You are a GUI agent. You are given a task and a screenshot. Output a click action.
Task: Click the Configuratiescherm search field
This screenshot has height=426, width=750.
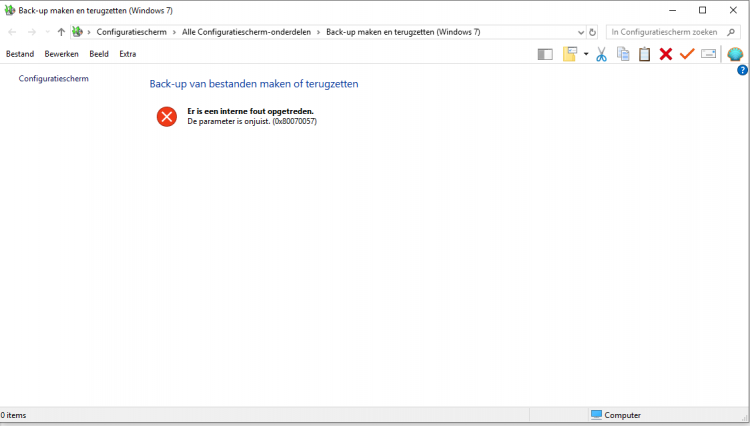coord(665,32)
